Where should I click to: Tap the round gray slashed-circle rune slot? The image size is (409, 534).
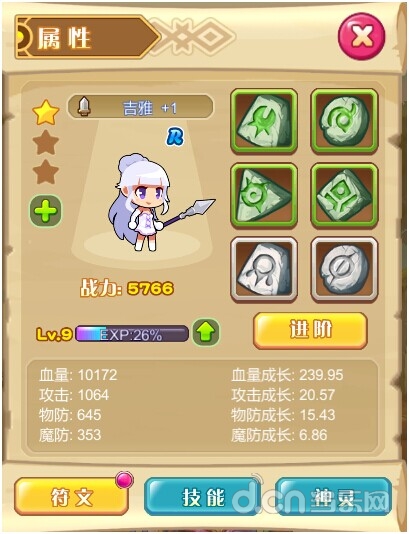tap(344, 269)
